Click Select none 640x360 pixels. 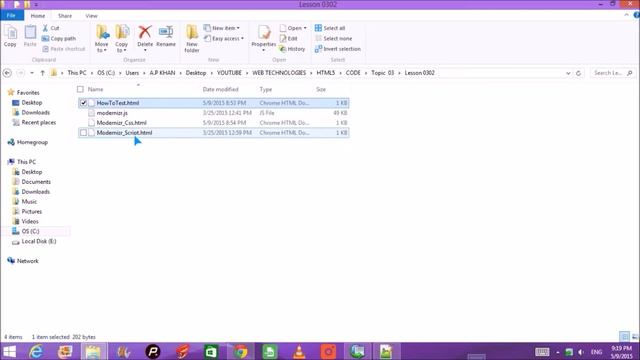click(333, 38)
